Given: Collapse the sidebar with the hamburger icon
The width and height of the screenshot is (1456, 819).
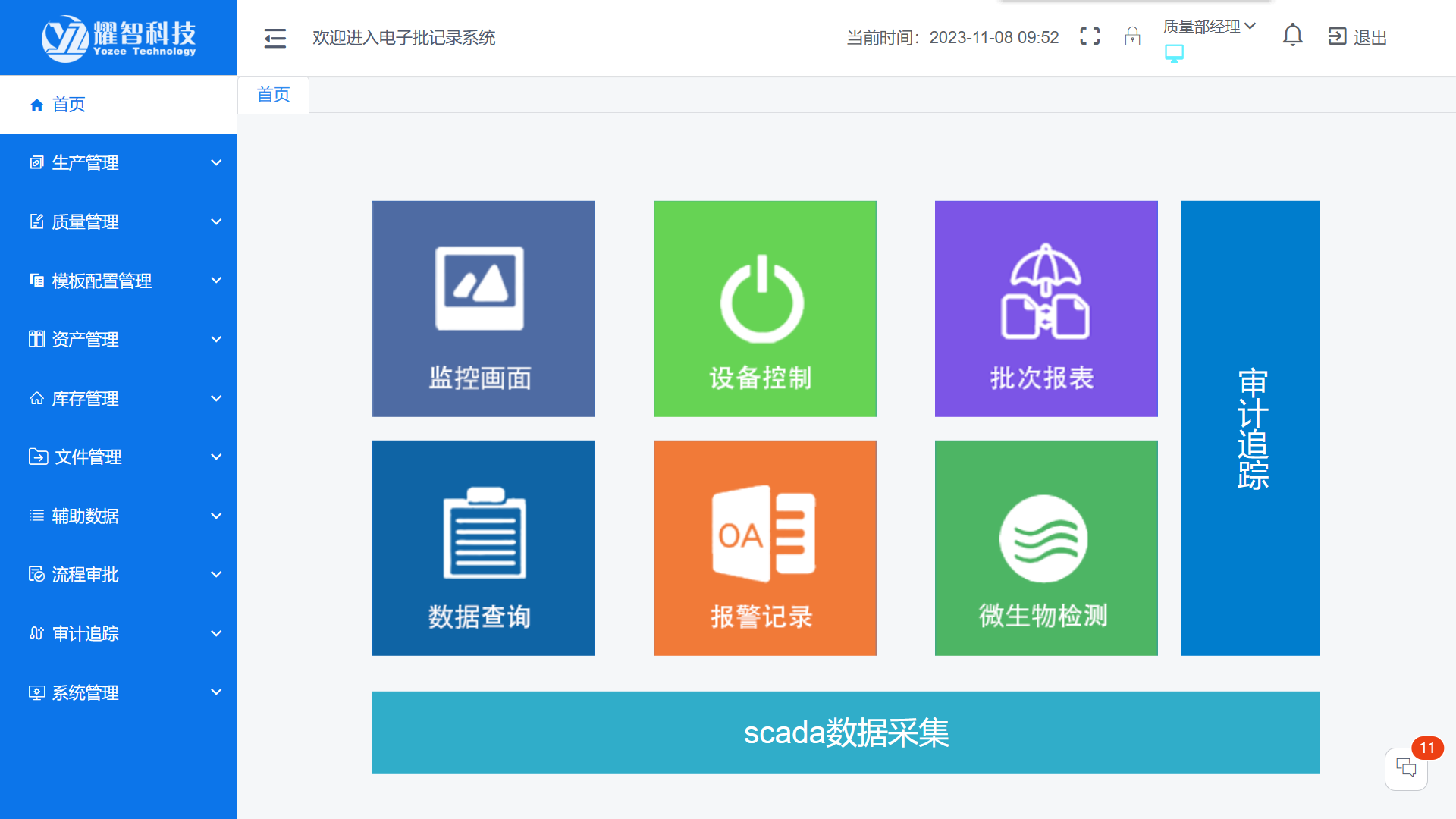Looking at the screenshot, I should coord(275,37).
